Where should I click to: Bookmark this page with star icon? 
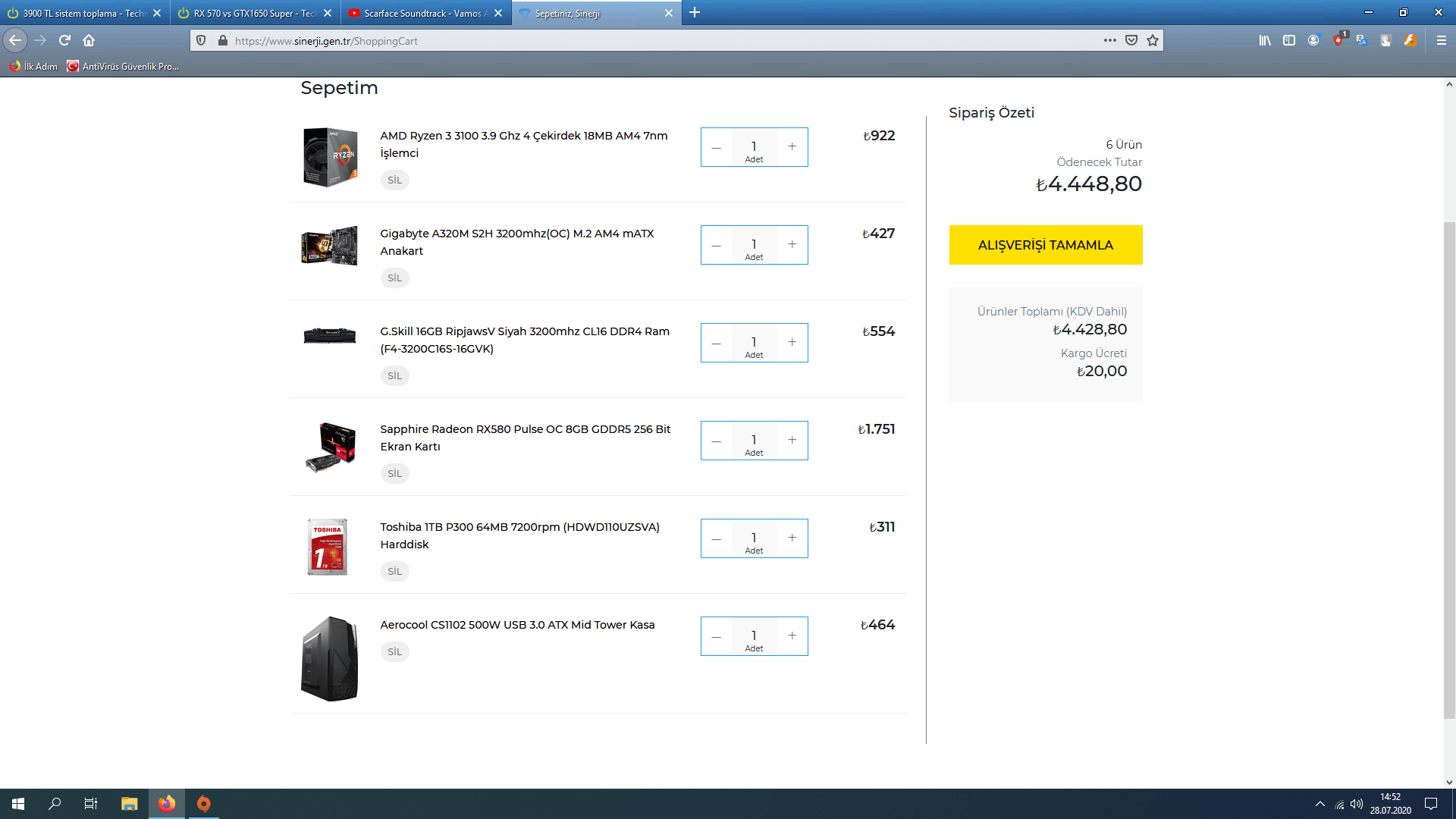(1153, 40)
